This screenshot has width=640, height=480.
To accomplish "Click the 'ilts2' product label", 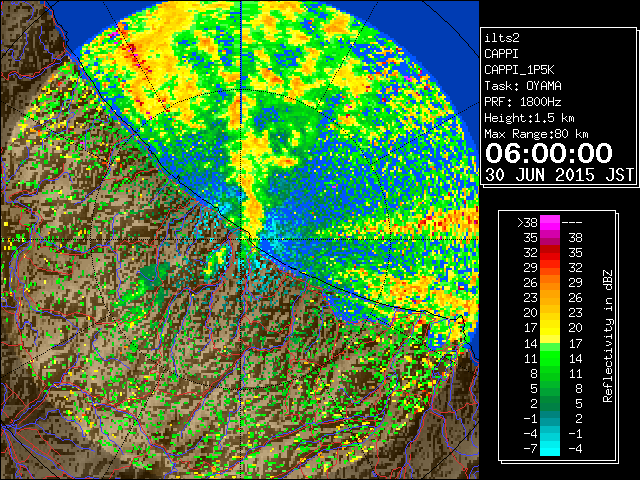I will (502, 38).
